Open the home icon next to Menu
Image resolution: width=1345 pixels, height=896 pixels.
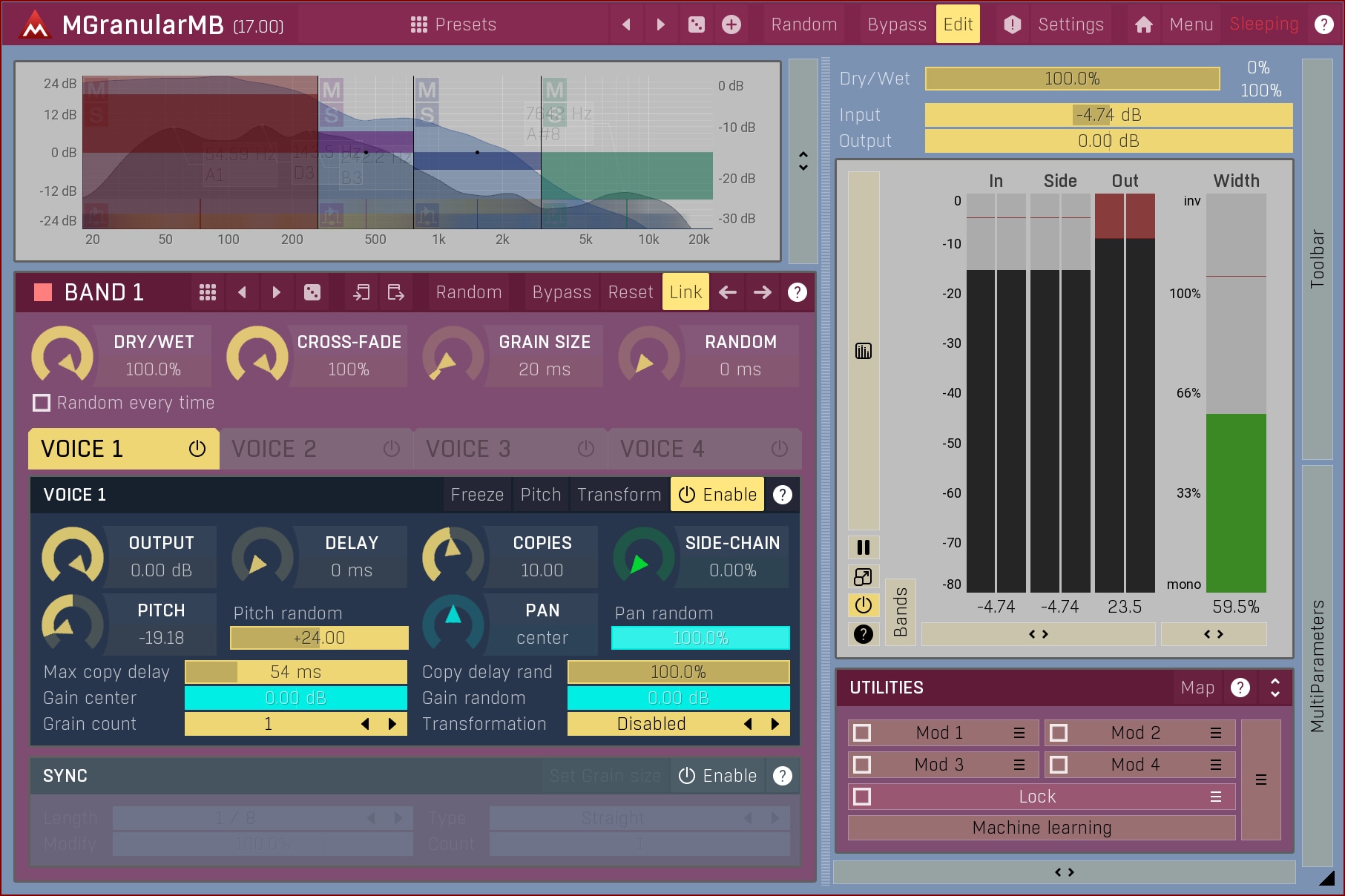click(1143, 24)
